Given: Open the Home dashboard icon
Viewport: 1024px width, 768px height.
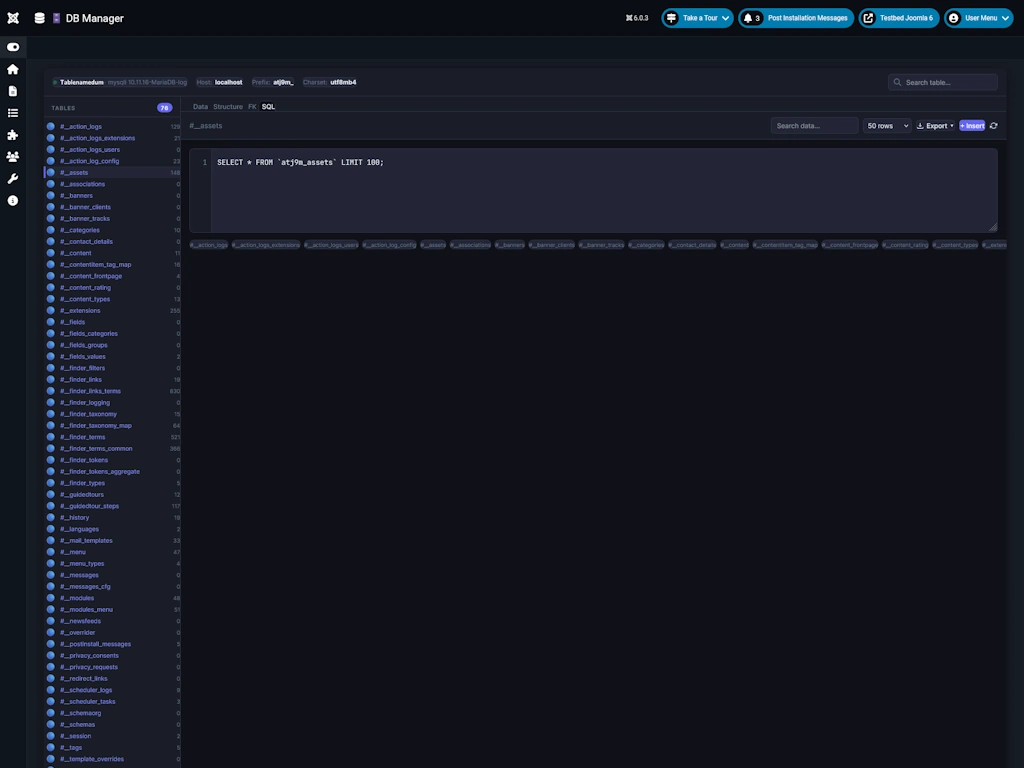Looking at the screenshot, I should coord(12,69).
